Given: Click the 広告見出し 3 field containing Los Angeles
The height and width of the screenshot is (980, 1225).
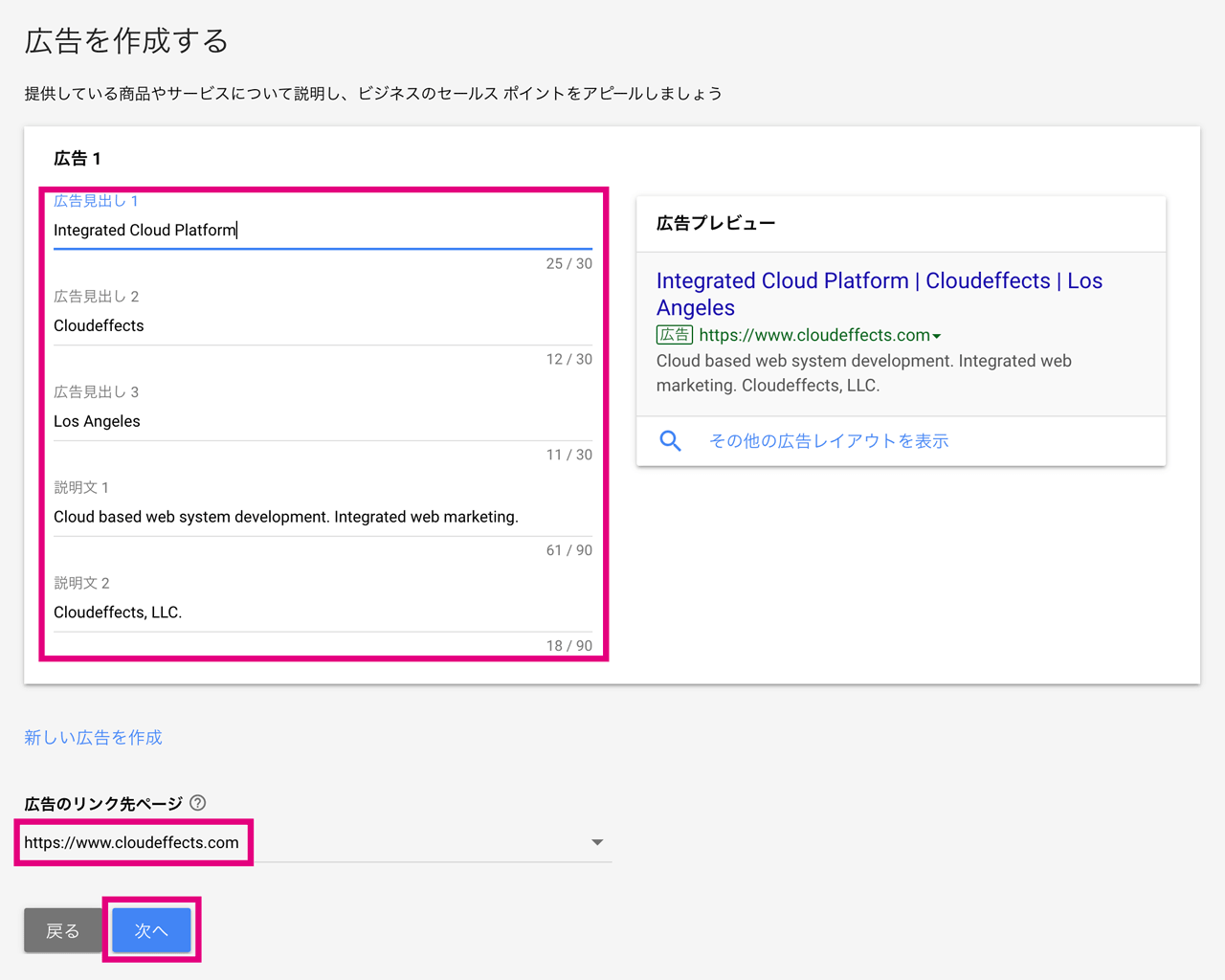Looking at the screenshot, I should coord(323,421).
